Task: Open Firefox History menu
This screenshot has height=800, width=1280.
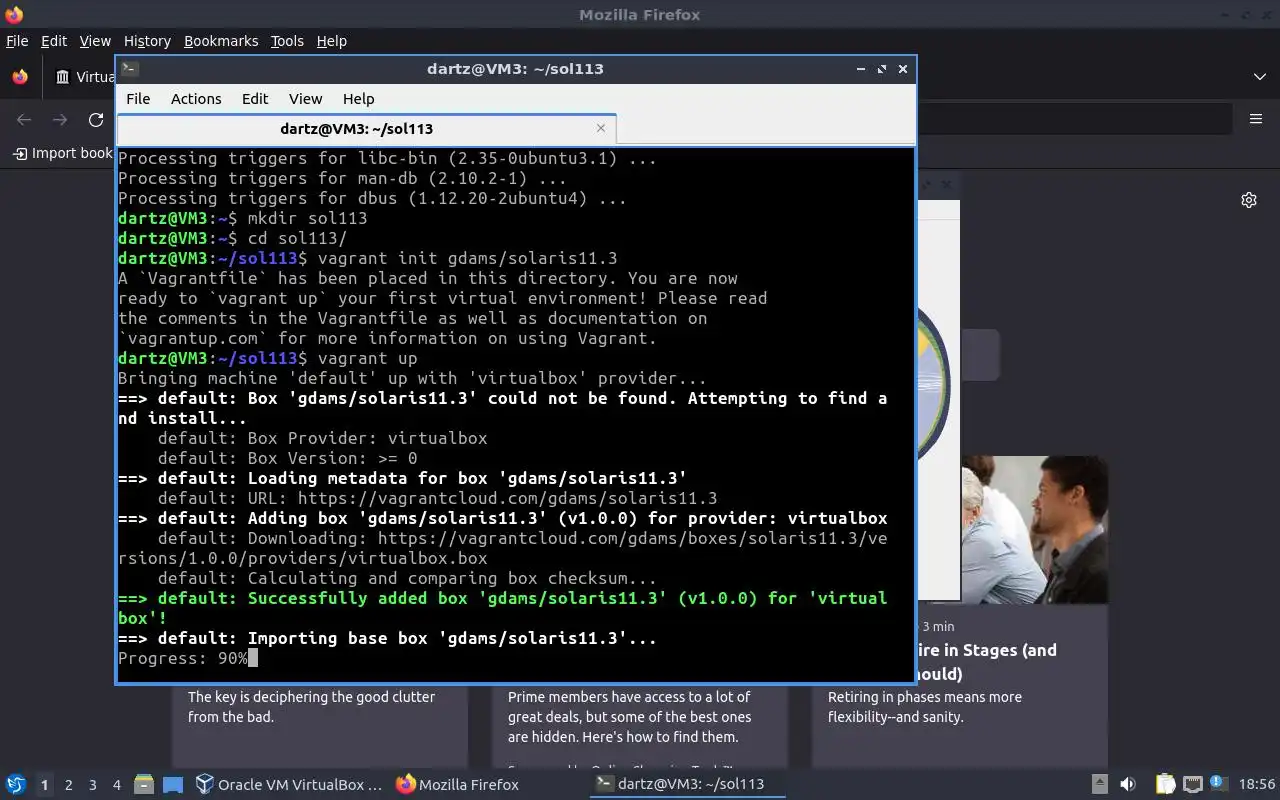Action: [x=147, y=41]
